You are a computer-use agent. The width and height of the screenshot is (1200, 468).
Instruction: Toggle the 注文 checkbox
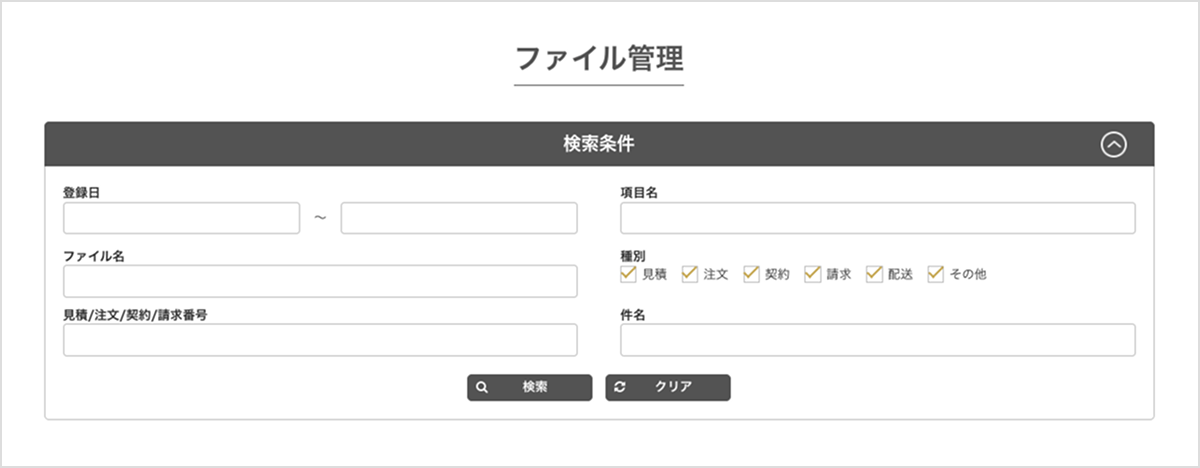[690, 274]
